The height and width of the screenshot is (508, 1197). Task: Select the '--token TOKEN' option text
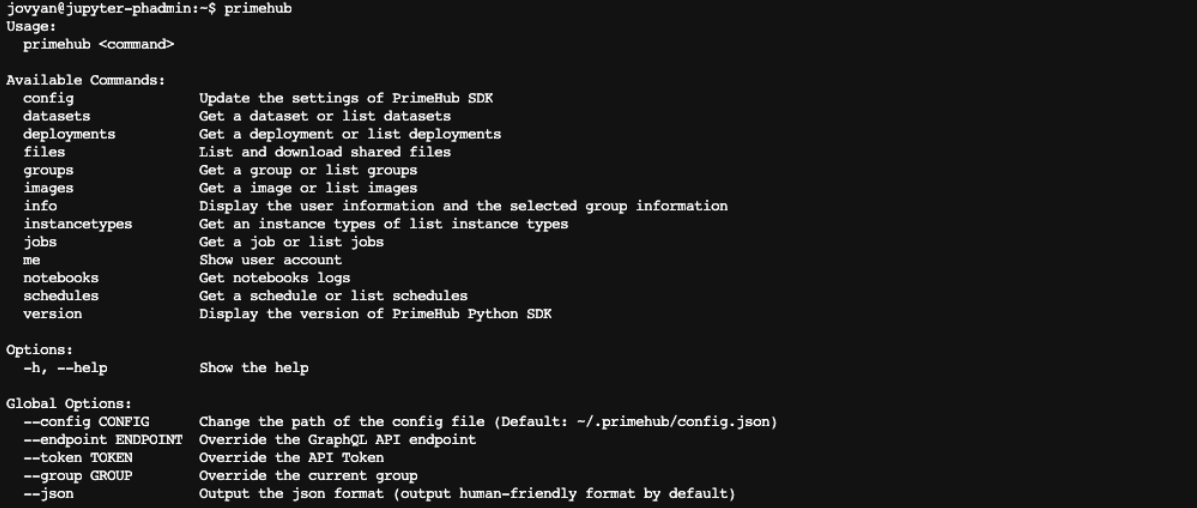pyautogui.click(x=78, y=458)
